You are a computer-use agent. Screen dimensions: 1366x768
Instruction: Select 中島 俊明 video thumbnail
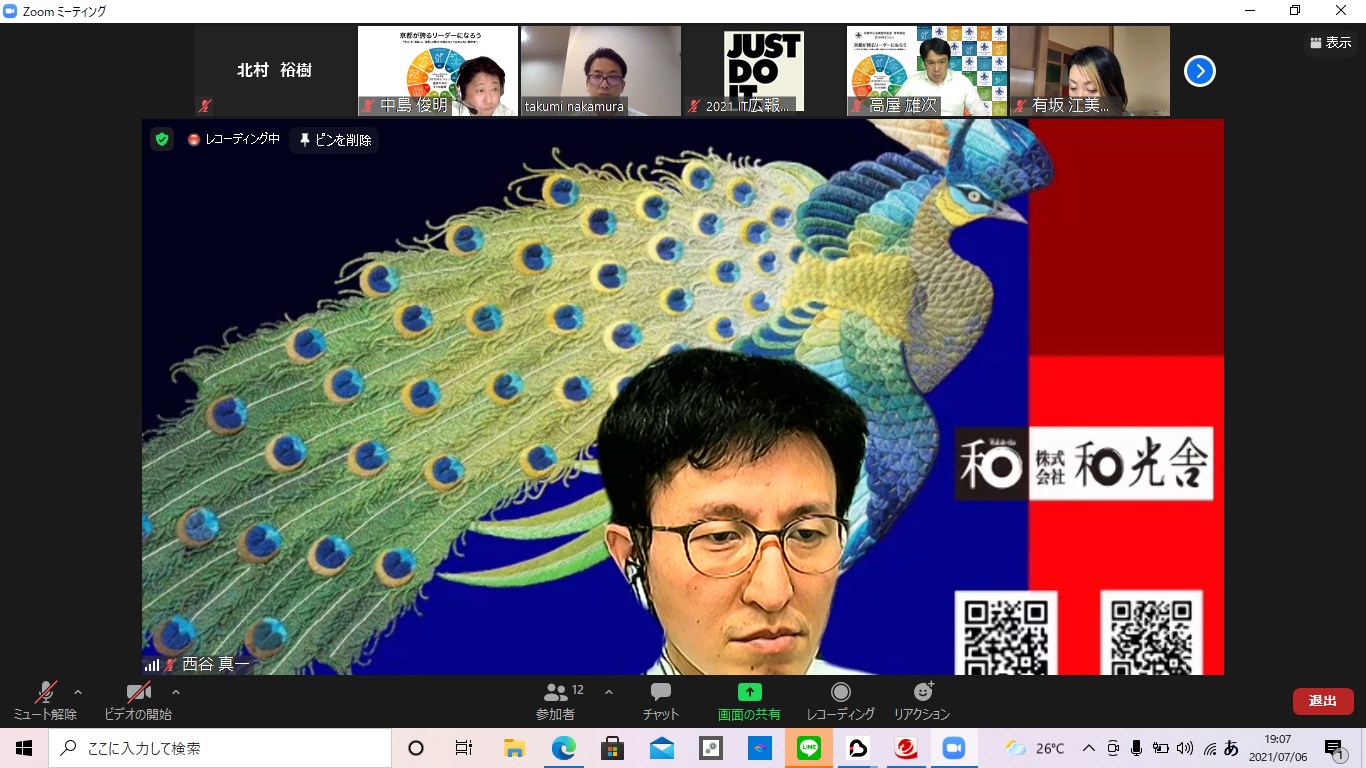pyautogui.click(x=438, y=71)
